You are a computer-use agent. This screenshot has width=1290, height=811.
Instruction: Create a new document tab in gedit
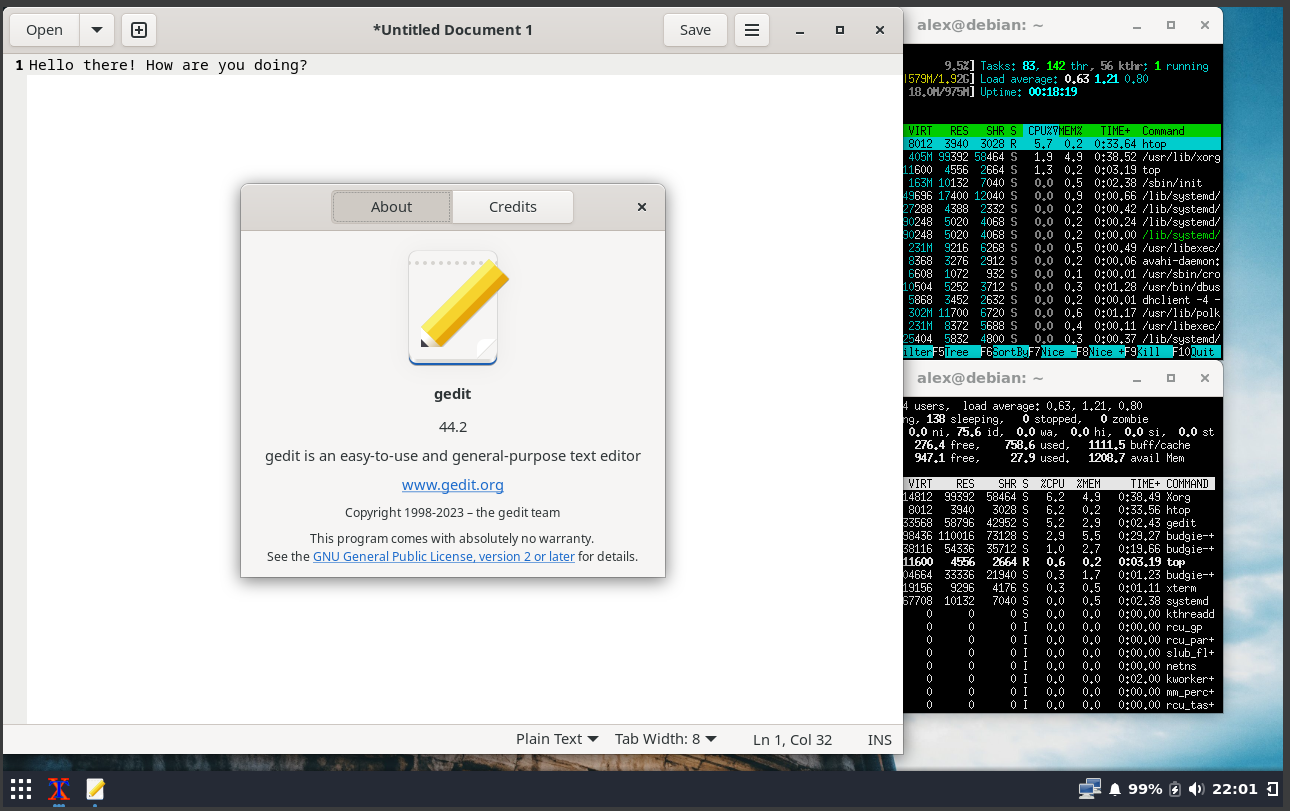pos(138,30)
